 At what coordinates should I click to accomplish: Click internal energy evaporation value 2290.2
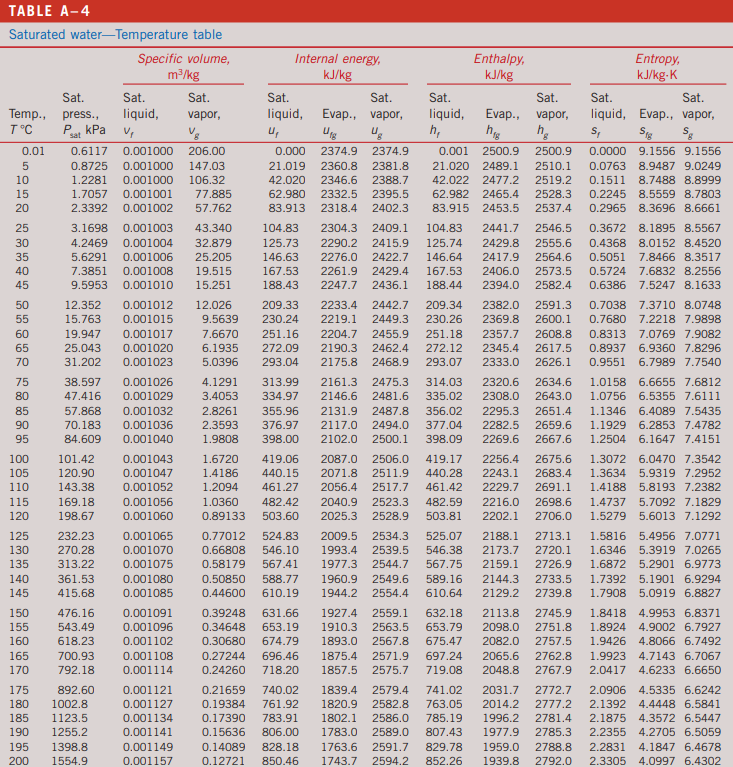[x=339, y=243]
